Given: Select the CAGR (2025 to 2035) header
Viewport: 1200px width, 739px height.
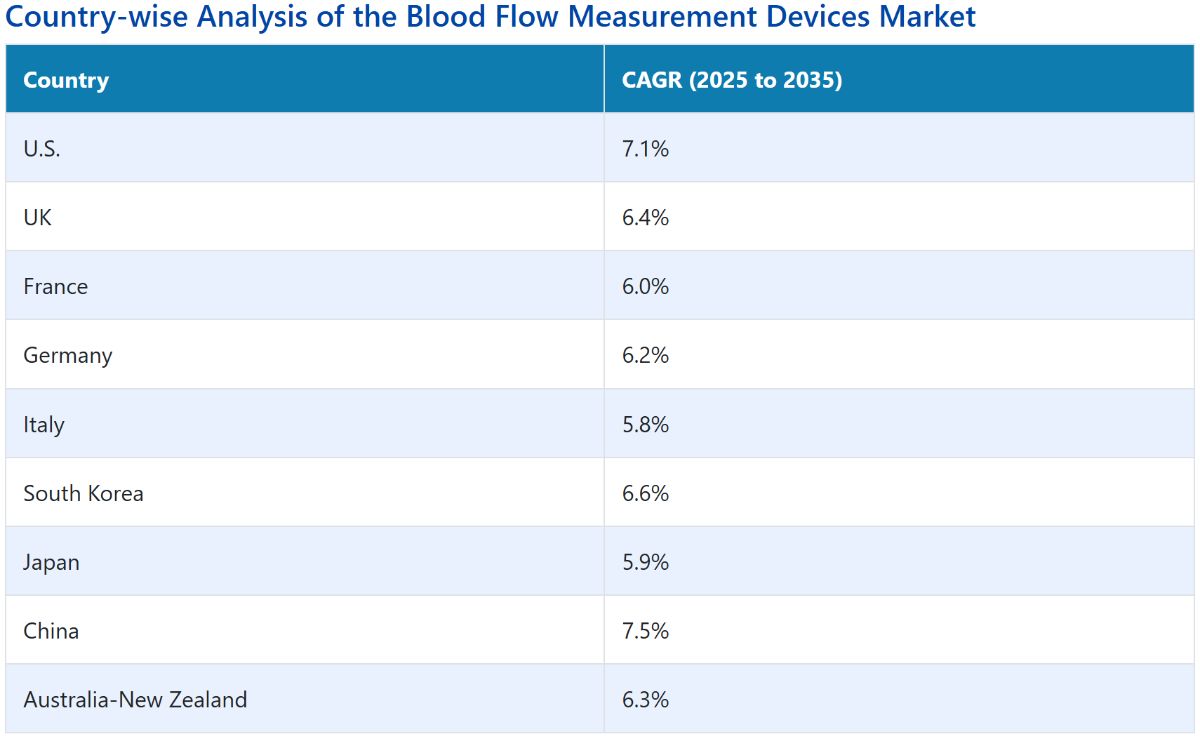Looking at the screenshot, I should (899, 79).
